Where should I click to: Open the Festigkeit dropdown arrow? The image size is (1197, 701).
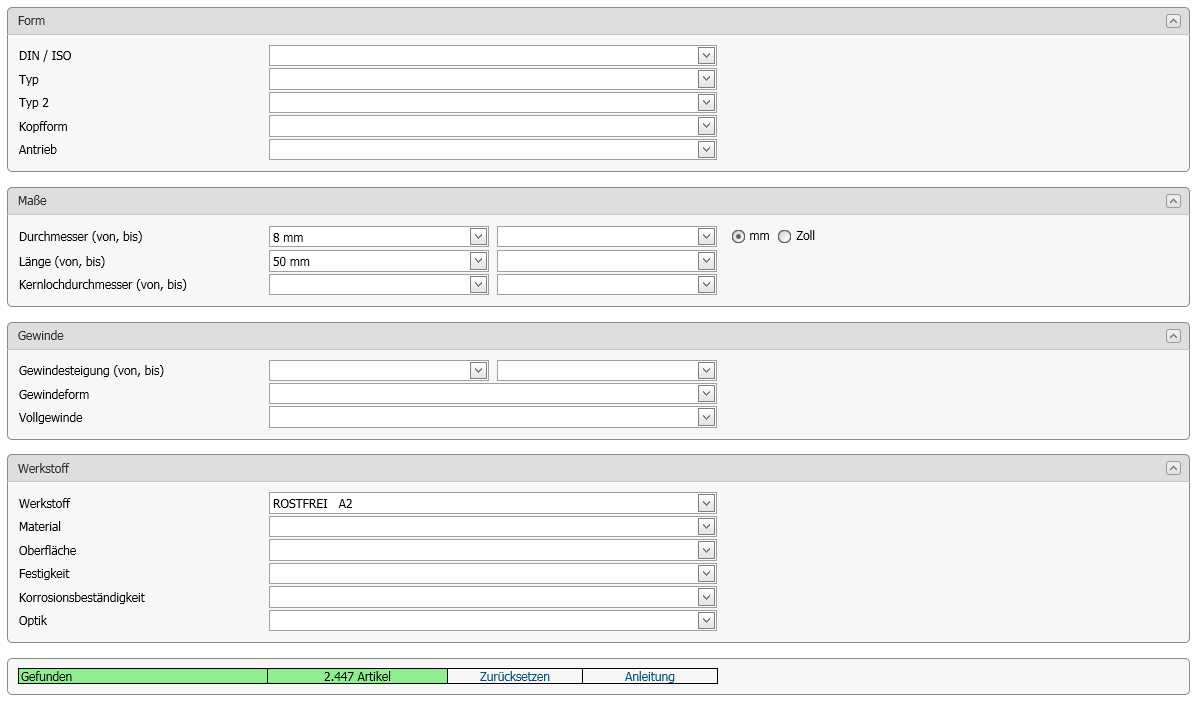tap(706, 573)
